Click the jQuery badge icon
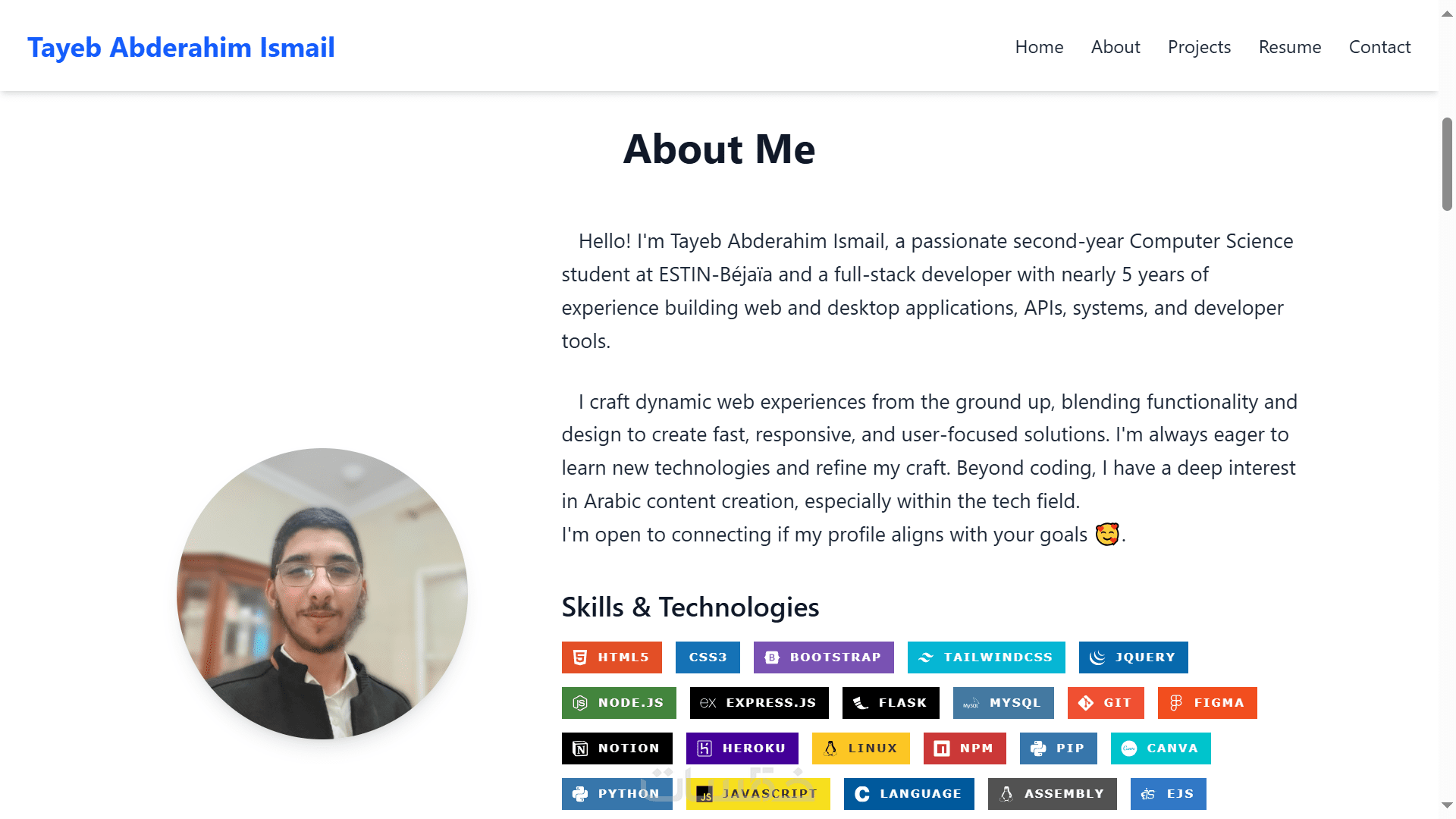Image resolution: width=1456 pixels, height=819 pixels. tap(1097, 657)
